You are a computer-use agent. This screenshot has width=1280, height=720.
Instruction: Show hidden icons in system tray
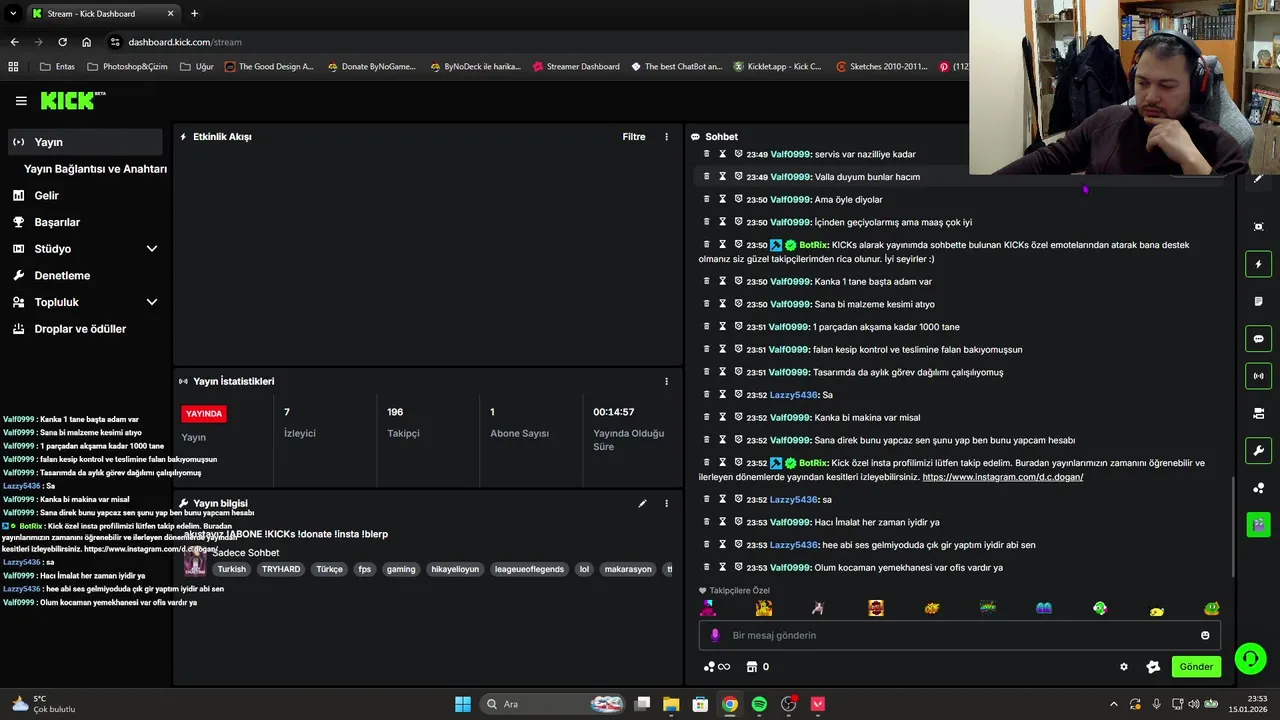pyautogui.click(x=1114, y=704)
